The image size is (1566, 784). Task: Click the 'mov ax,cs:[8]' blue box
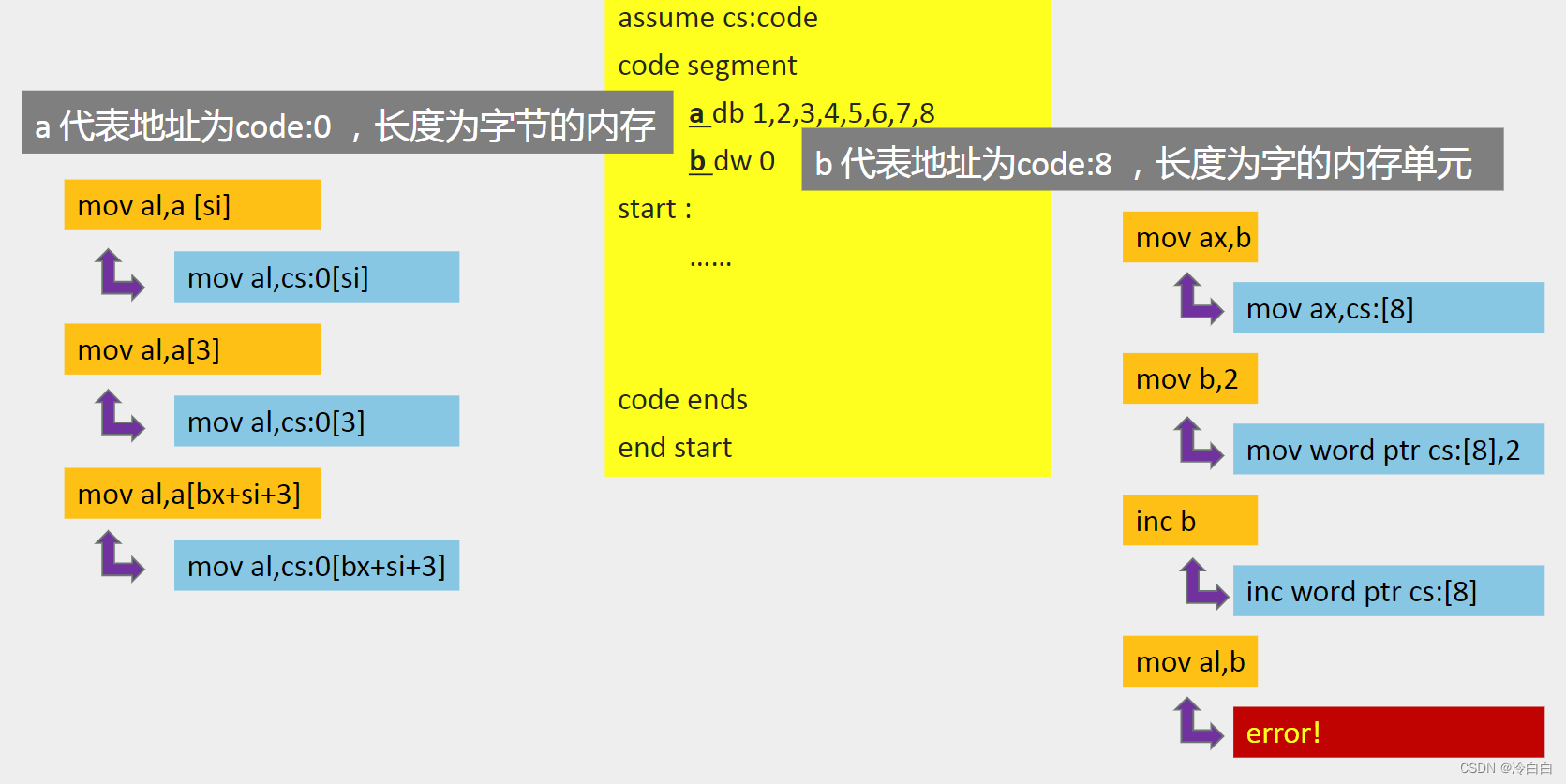[1388, 308]
